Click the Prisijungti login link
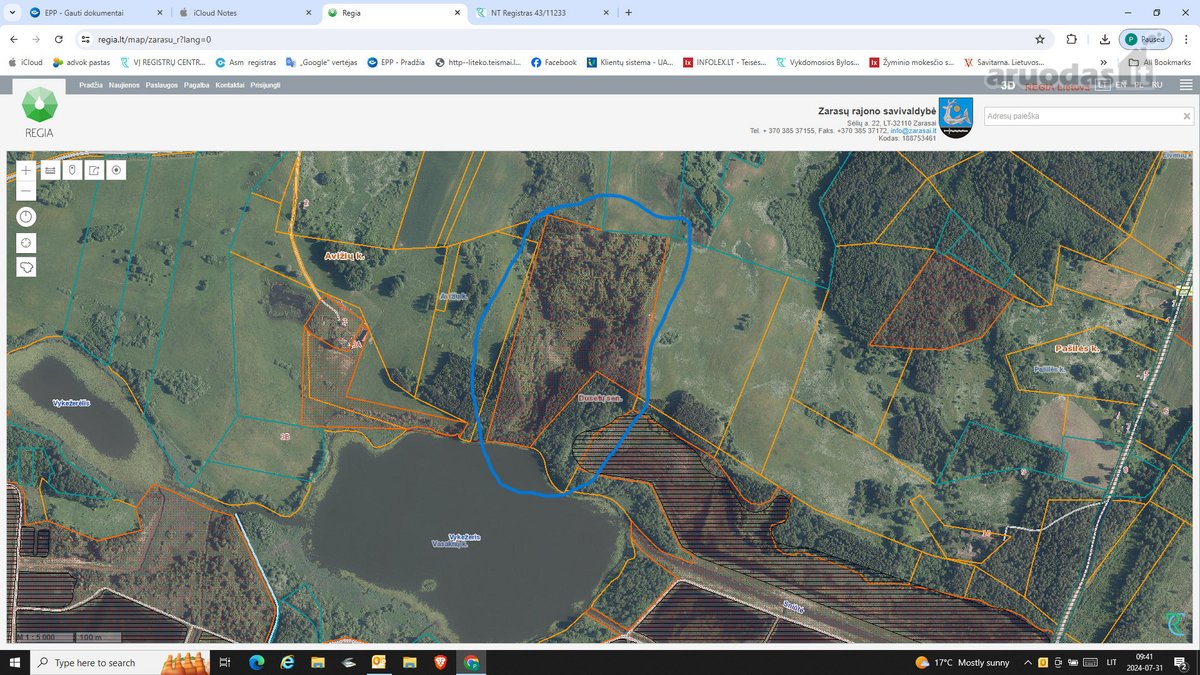1200x675 pixels. click(265, 85)
